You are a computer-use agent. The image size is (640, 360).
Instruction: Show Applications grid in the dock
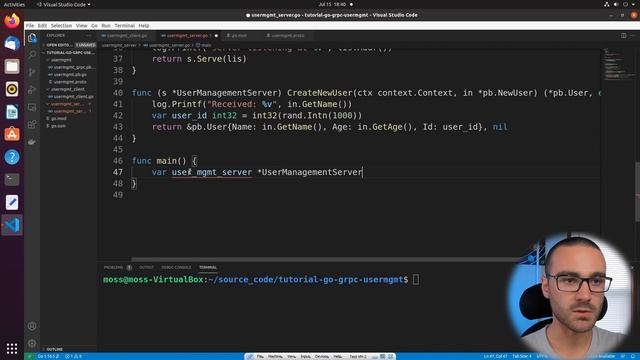pyautogui.click(x=12, y=348)
